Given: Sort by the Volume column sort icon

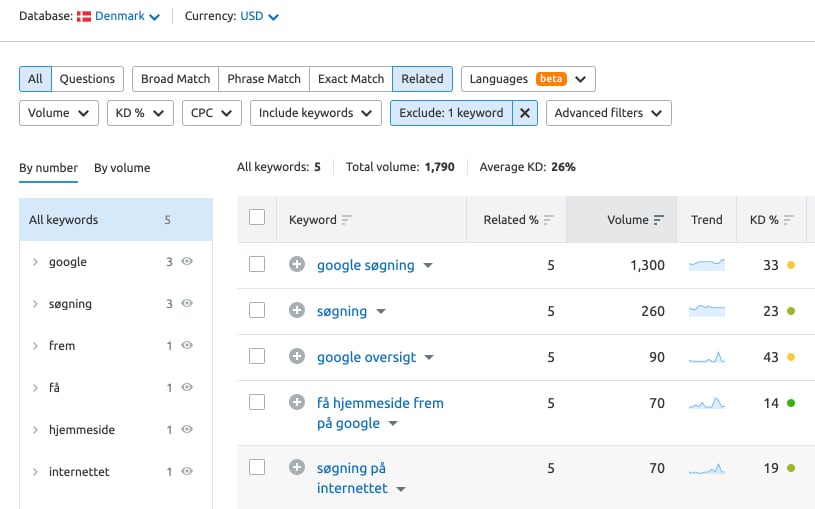Looking at the screenshot, I should click(x=659, y=220).
